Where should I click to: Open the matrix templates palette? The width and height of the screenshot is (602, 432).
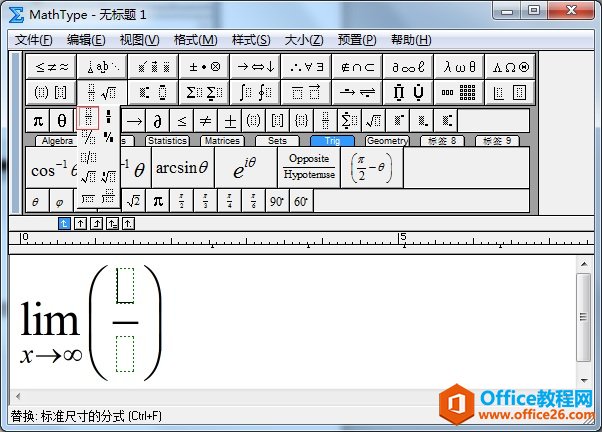point(460,92)
